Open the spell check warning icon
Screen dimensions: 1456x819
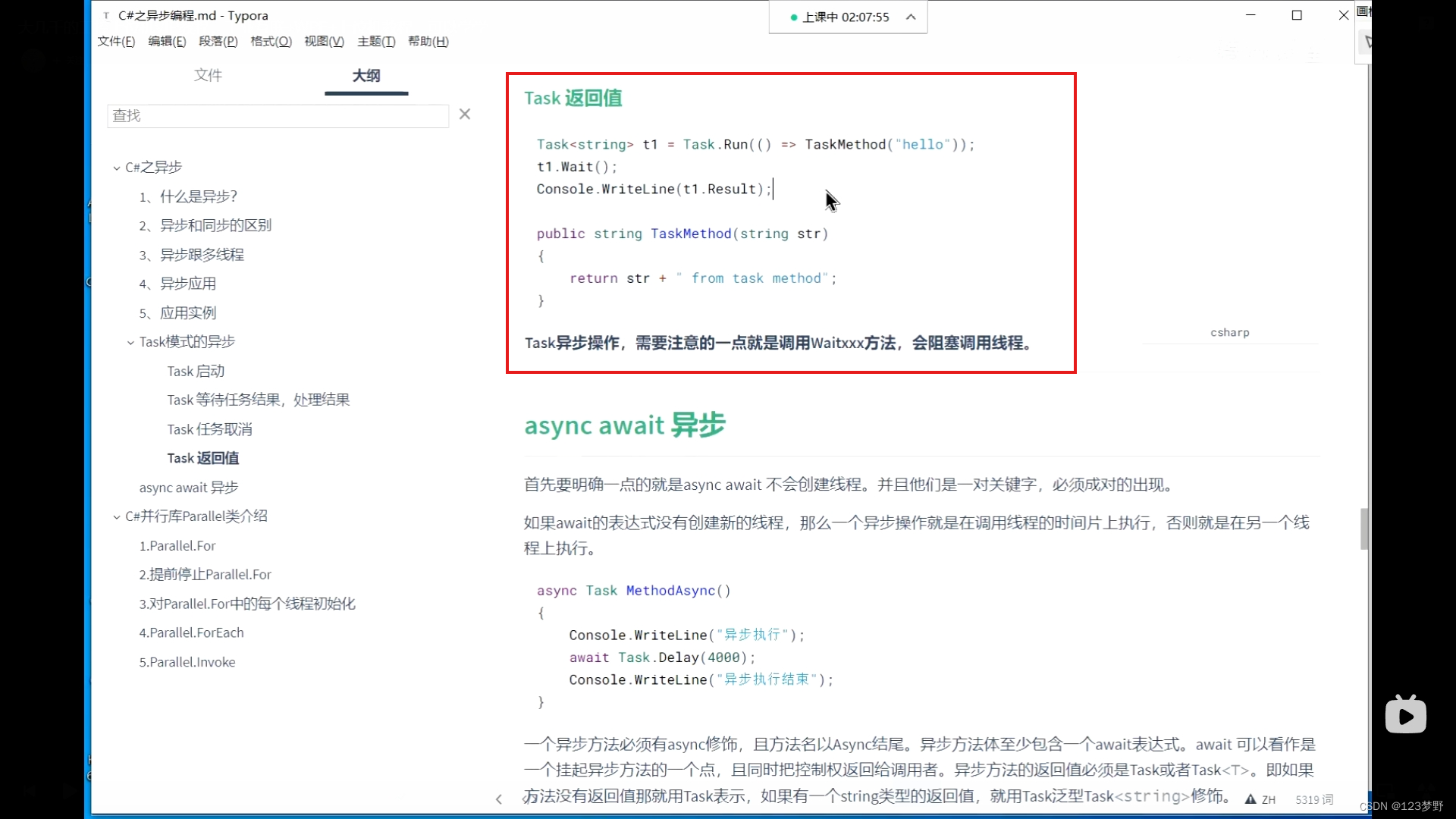[x=1250, y=799]
